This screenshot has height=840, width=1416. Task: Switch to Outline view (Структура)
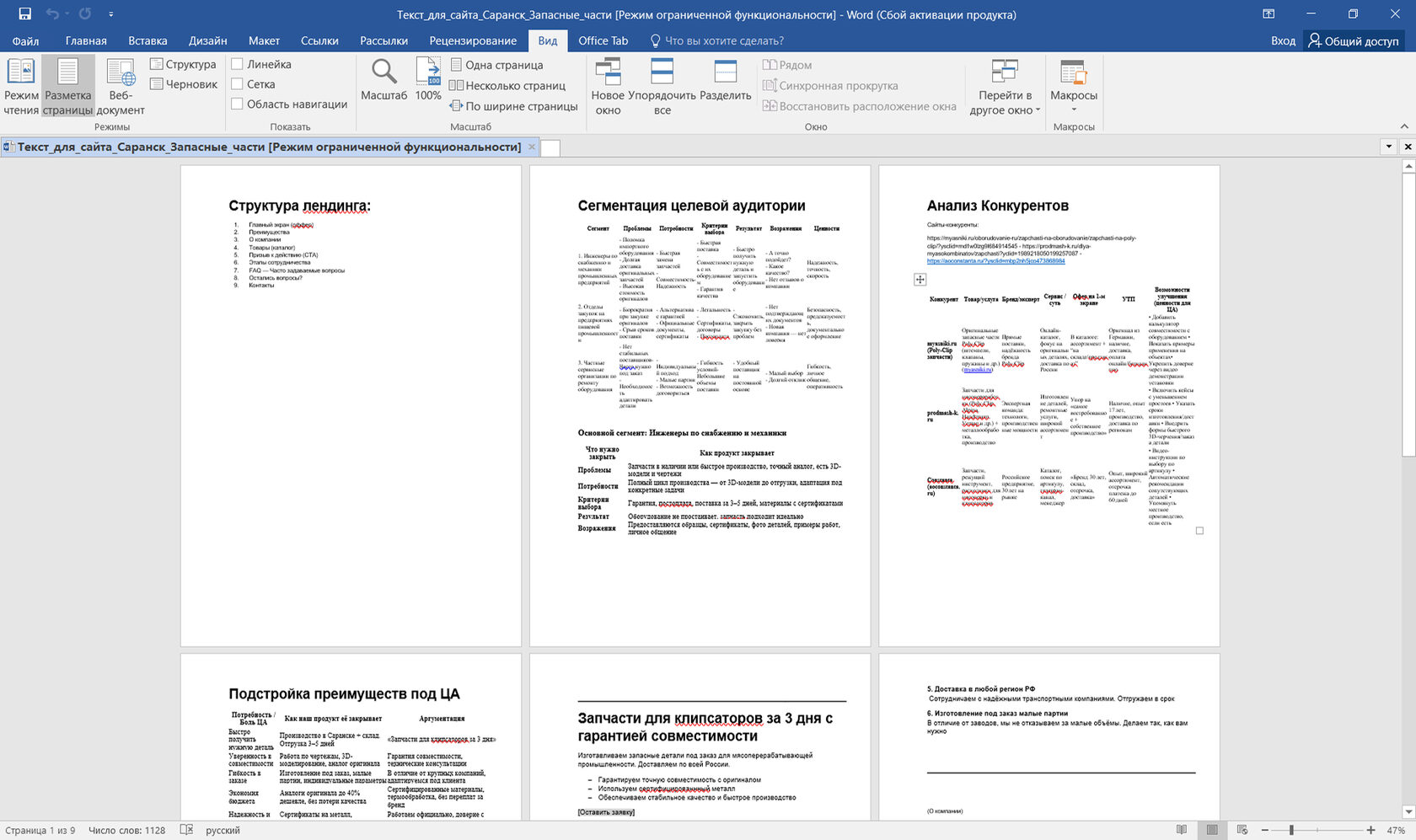click(183, 64)
